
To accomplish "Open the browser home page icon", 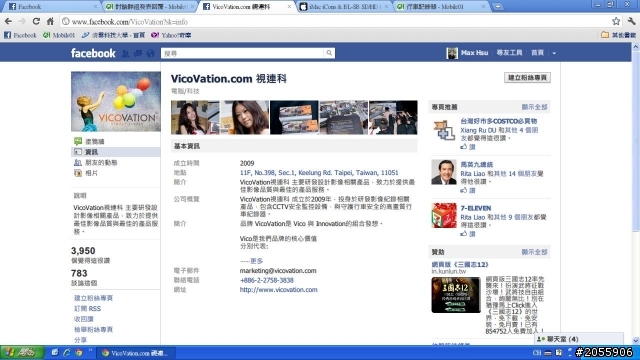I will pyautogui.click(x=50, y=21).
